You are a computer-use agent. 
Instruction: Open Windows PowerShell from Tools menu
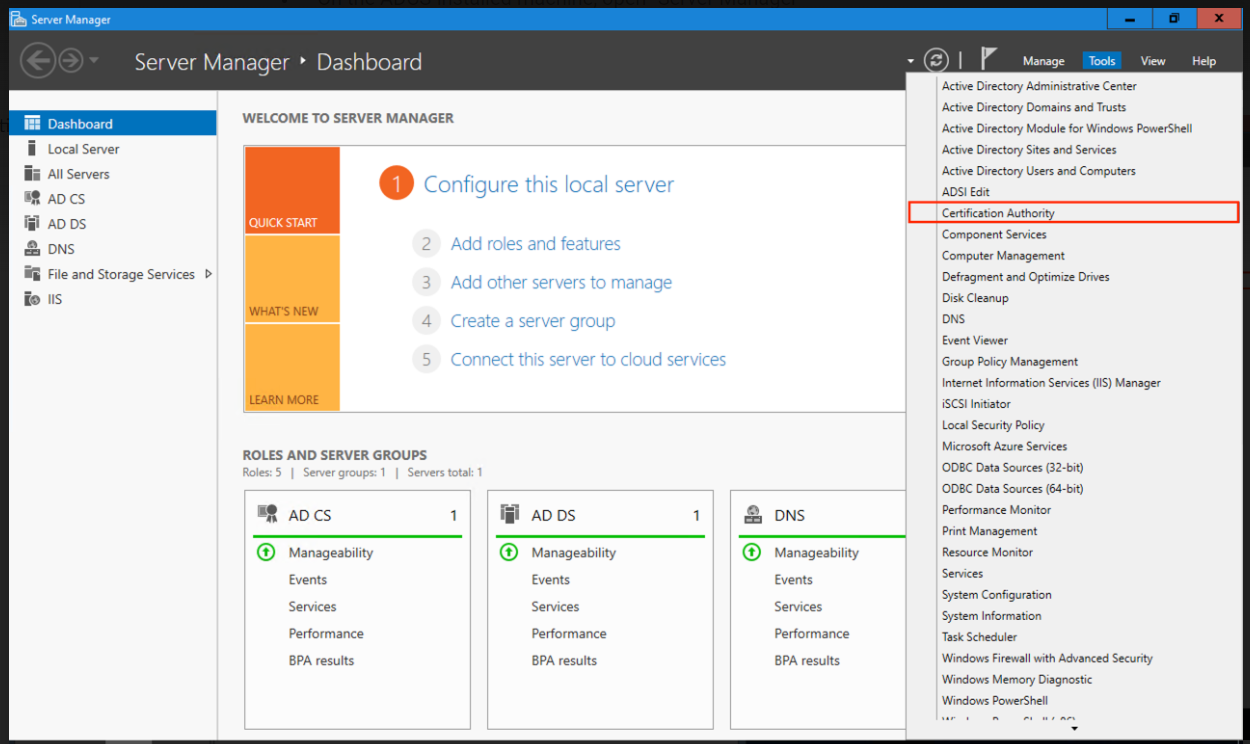pyautogui.click(x=995, y=701)
